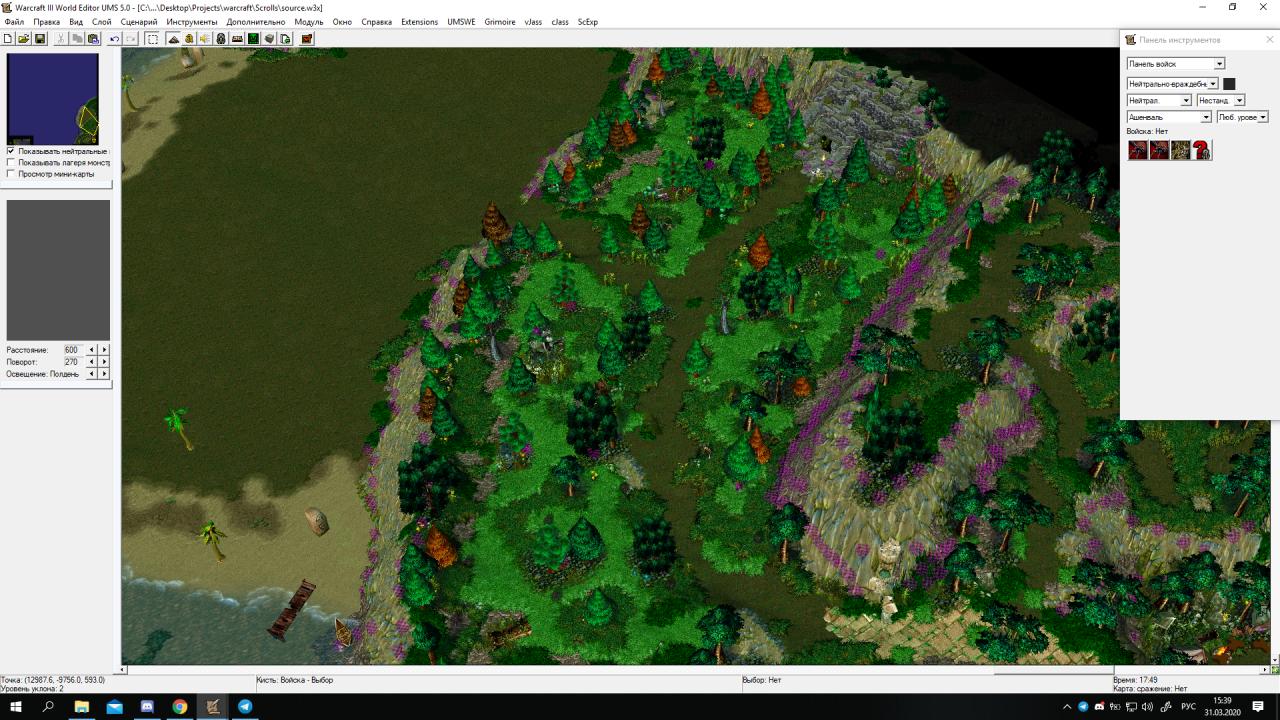Open the 'Нейтрально-враждебный' player dropdown

[1213, 84]
